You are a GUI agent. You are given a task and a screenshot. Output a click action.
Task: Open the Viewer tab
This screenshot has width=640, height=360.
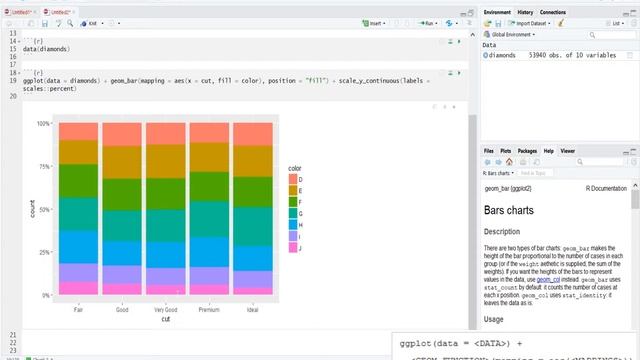567,151
